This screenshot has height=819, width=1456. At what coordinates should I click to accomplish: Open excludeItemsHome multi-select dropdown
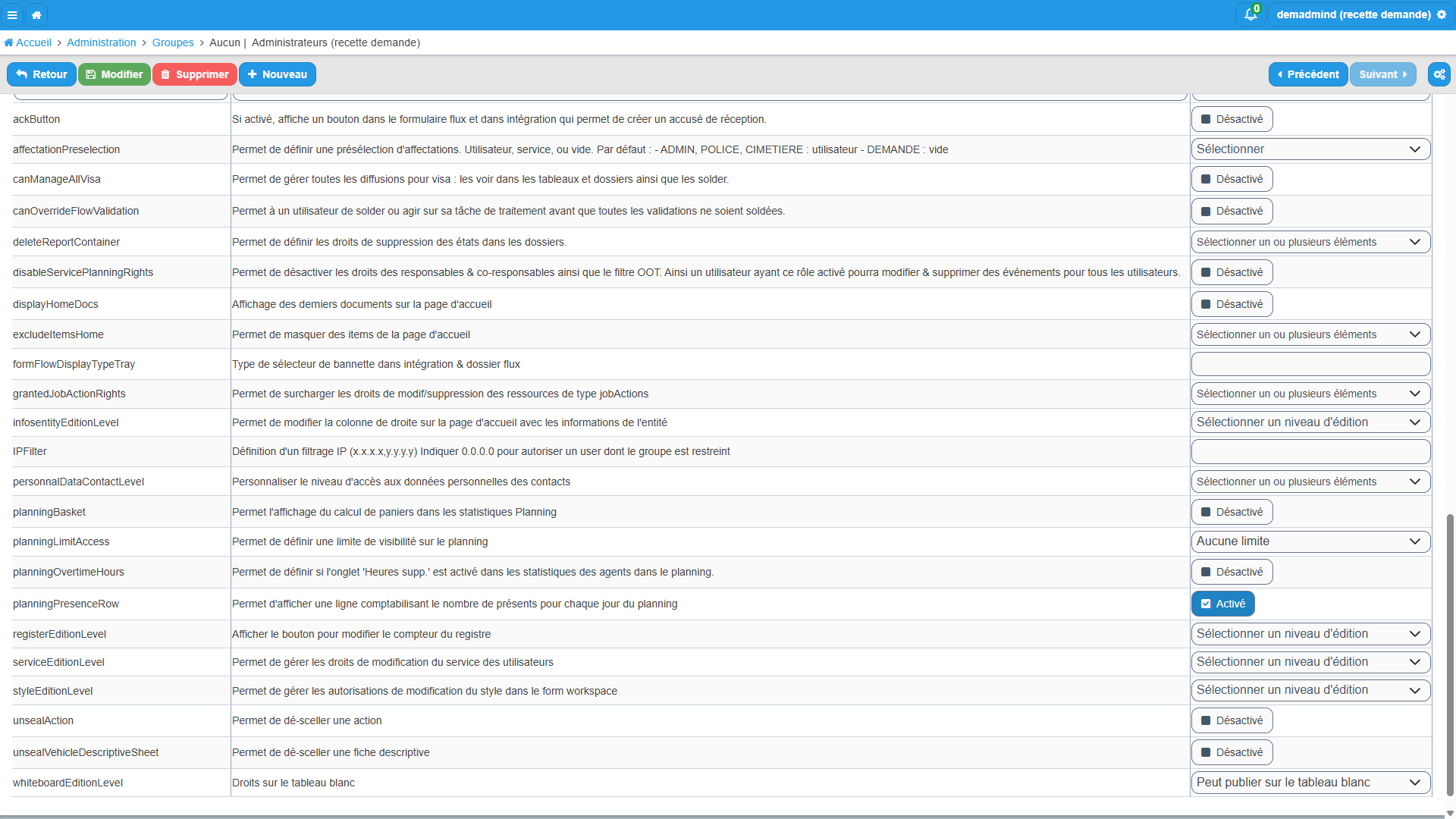pos(1310,334)
